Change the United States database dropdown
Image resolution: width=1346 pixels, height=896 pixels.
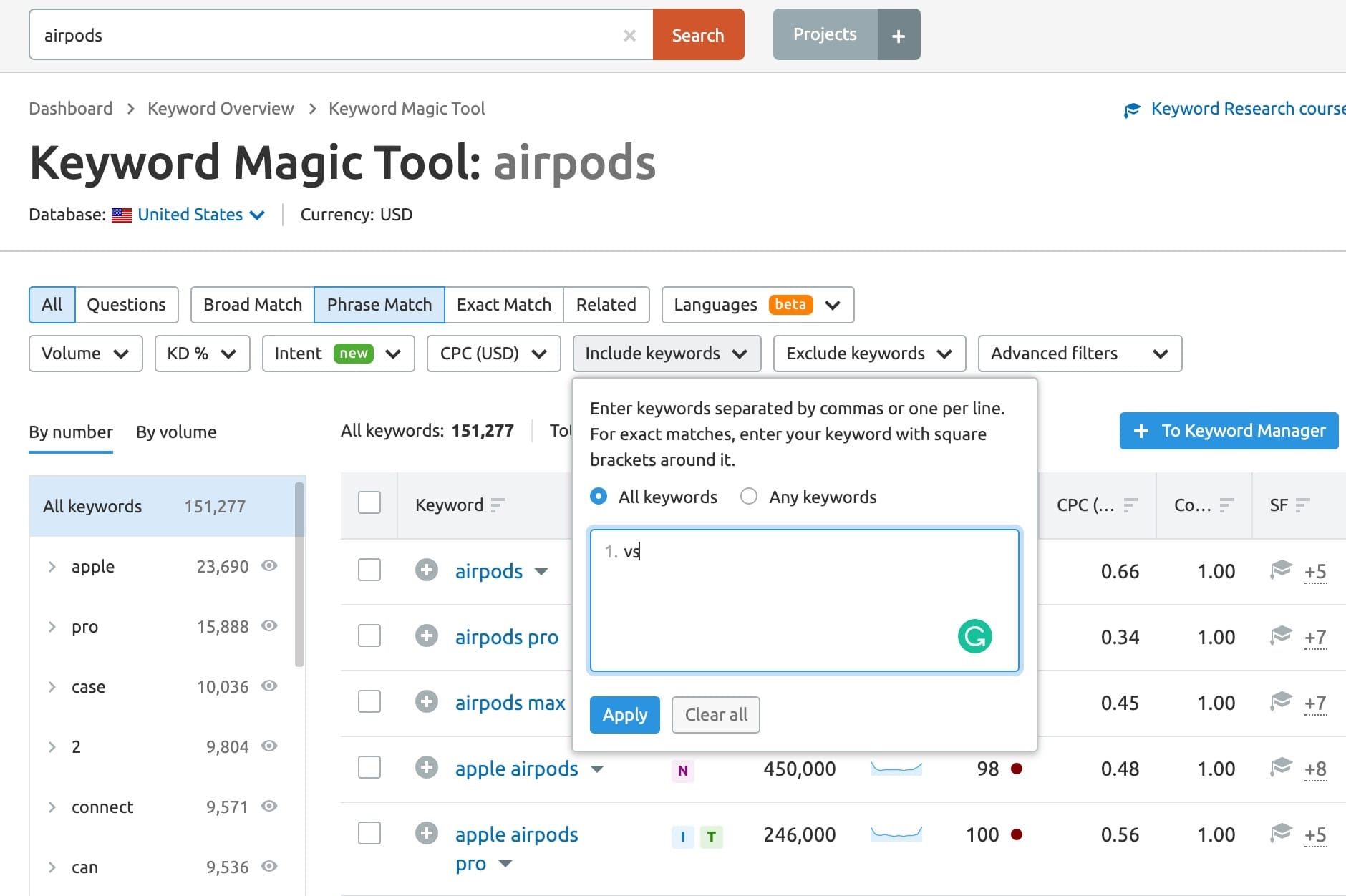click(x=201, y=215)
